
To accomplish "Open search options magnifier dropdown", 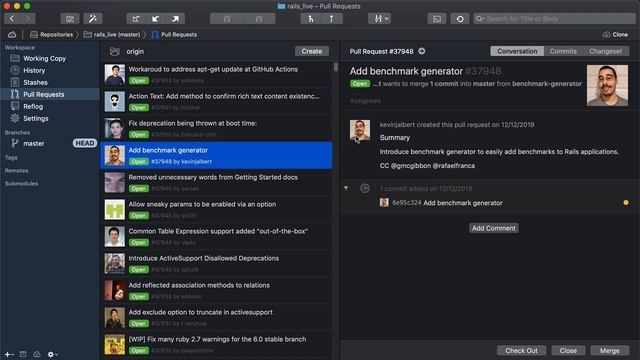I will [x=480, y=19].
